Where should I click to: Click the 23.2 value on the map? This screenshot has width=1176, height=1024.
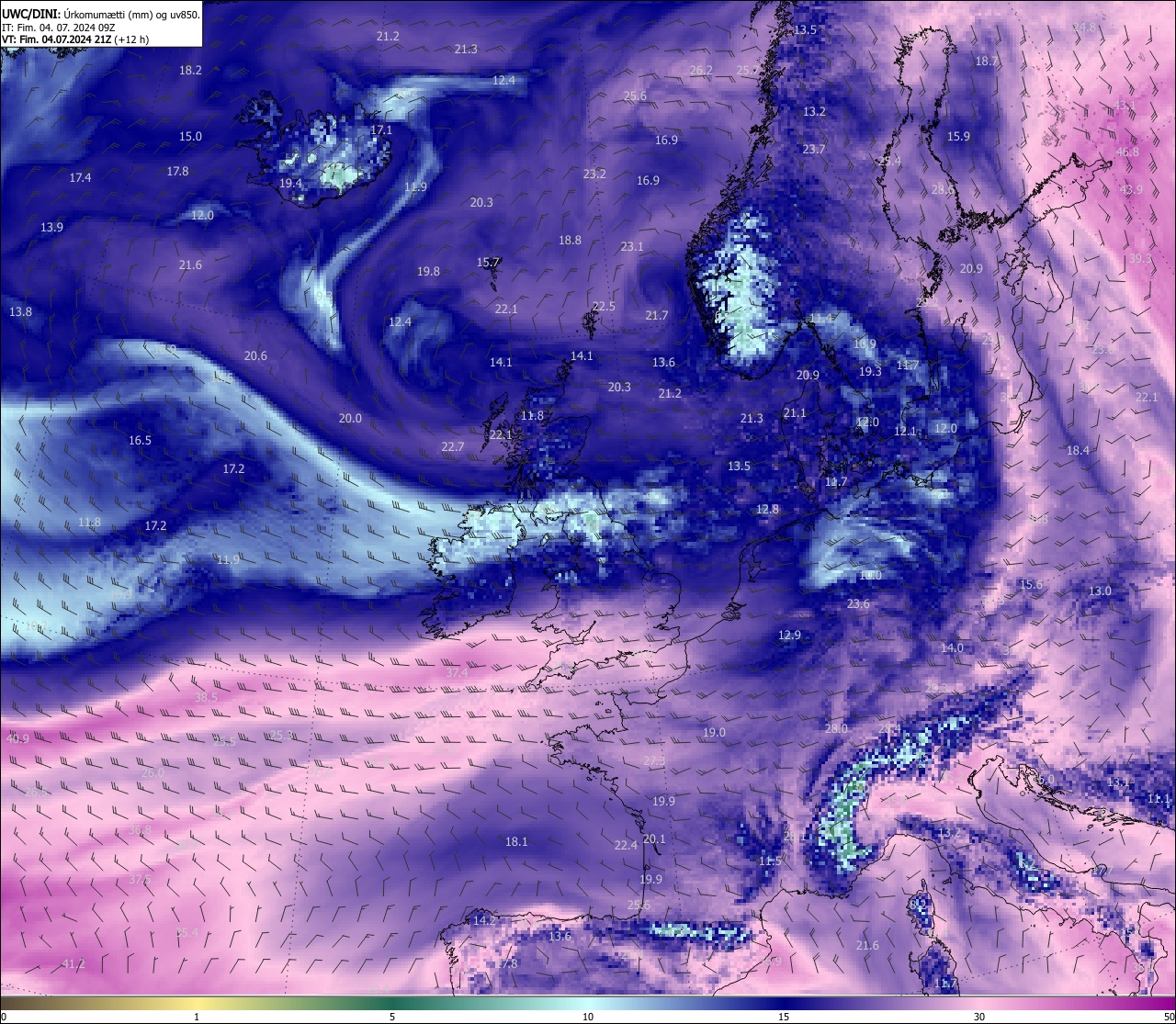pos(594,174)
